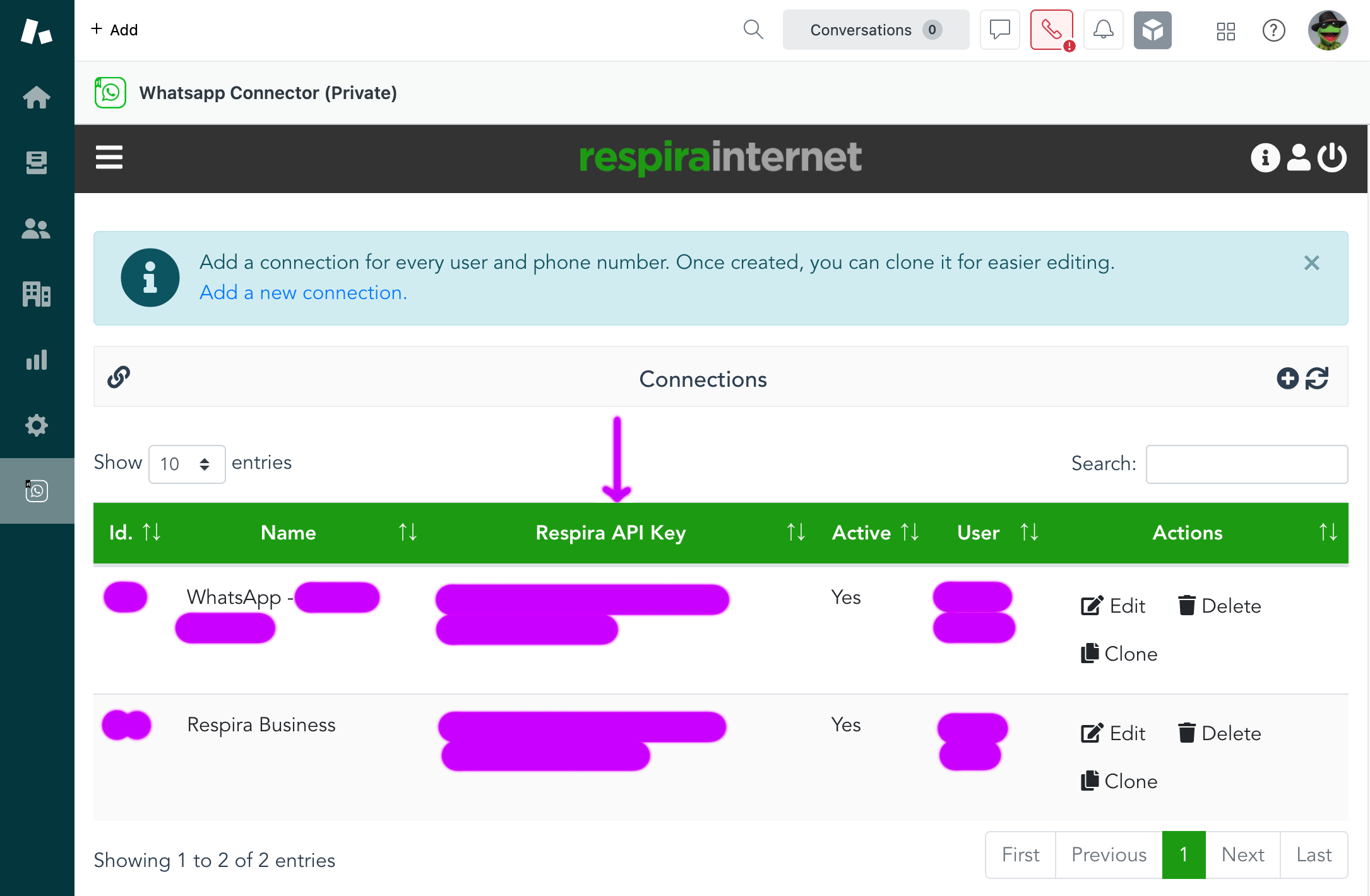Open the user profile icon in dark bar
This screenshot has height=896, width=1370.
(1299, 157)
